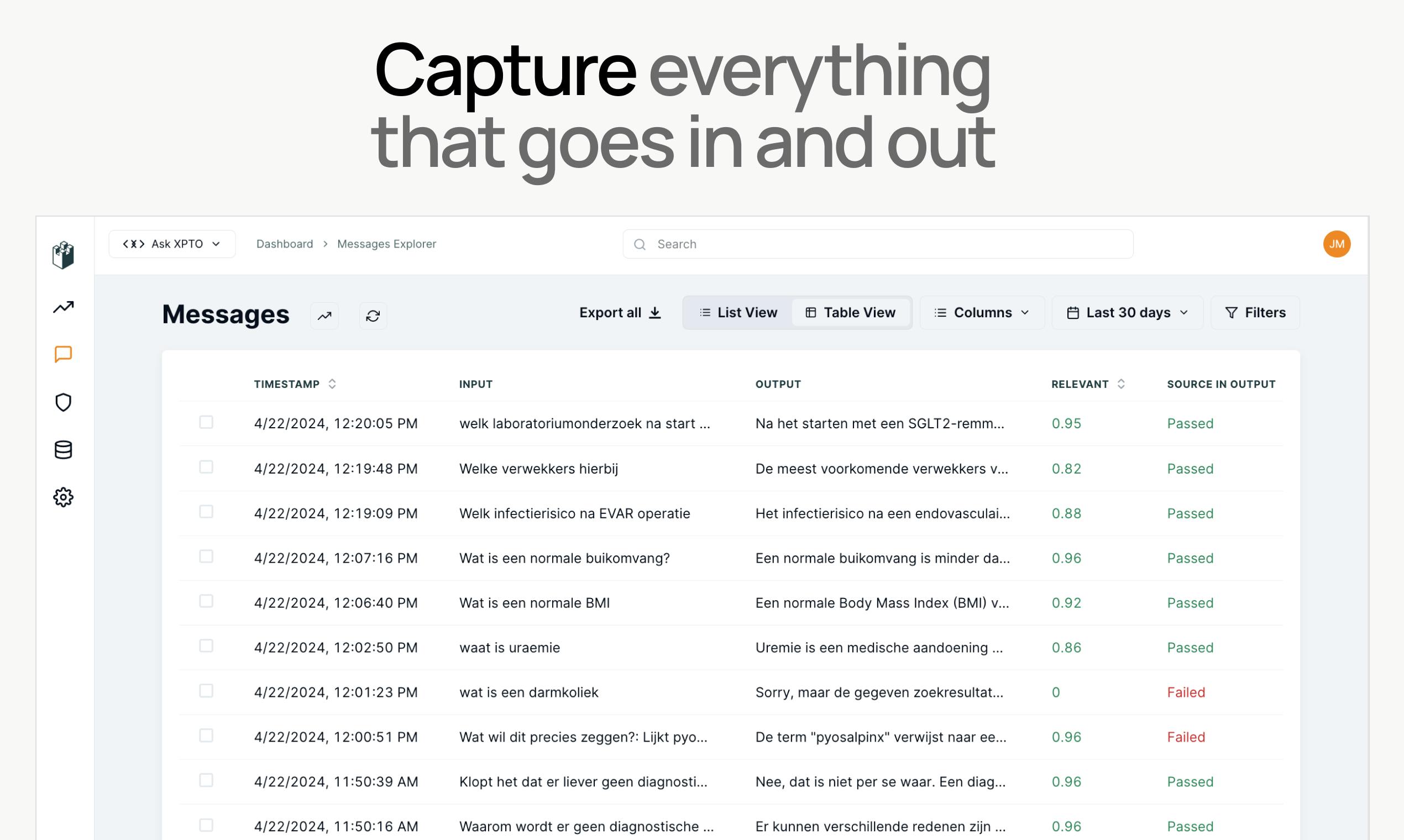Viewport: 1404px width, 840px height.
Task: Check the row with timestamp 12:19:09 PM
Action: (x=206, y=512)
